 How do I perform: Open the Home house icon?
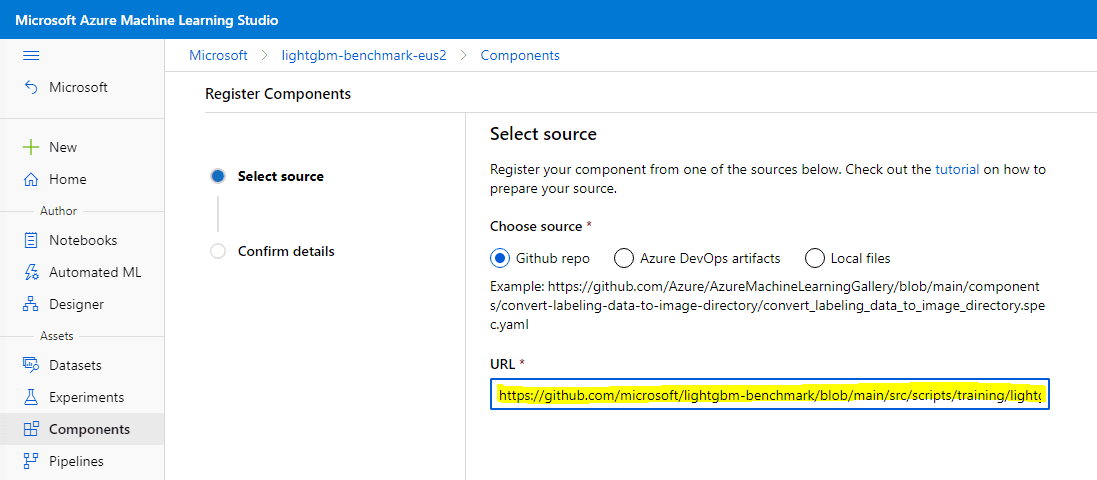coord(31,179)
